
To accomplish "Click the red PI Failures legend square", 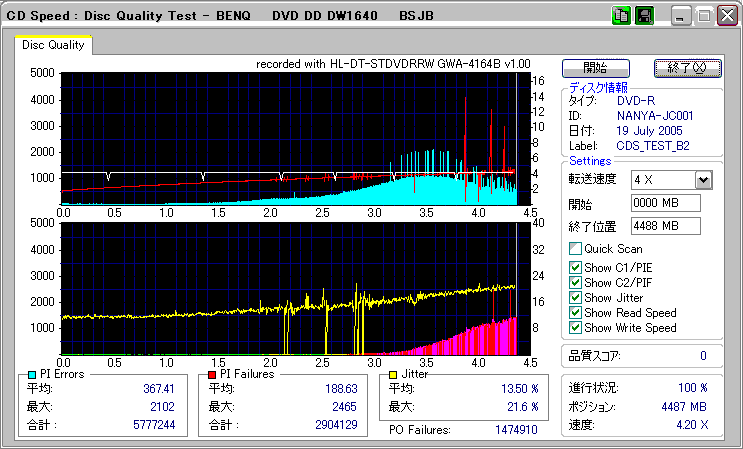I will coord(212,374).
